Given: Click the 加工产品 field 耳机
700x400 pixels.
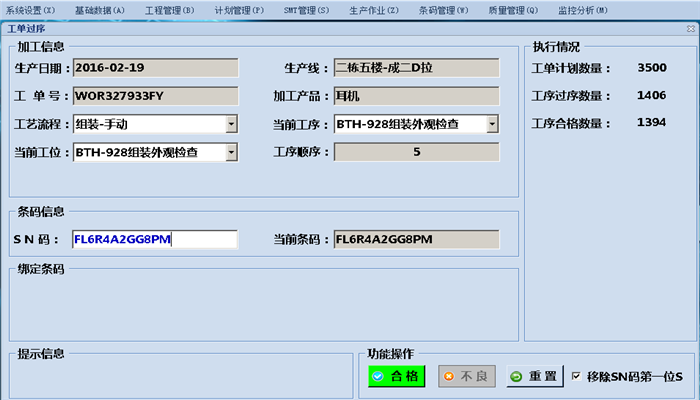Looking at the screenshot, I should tap(417, 96).
